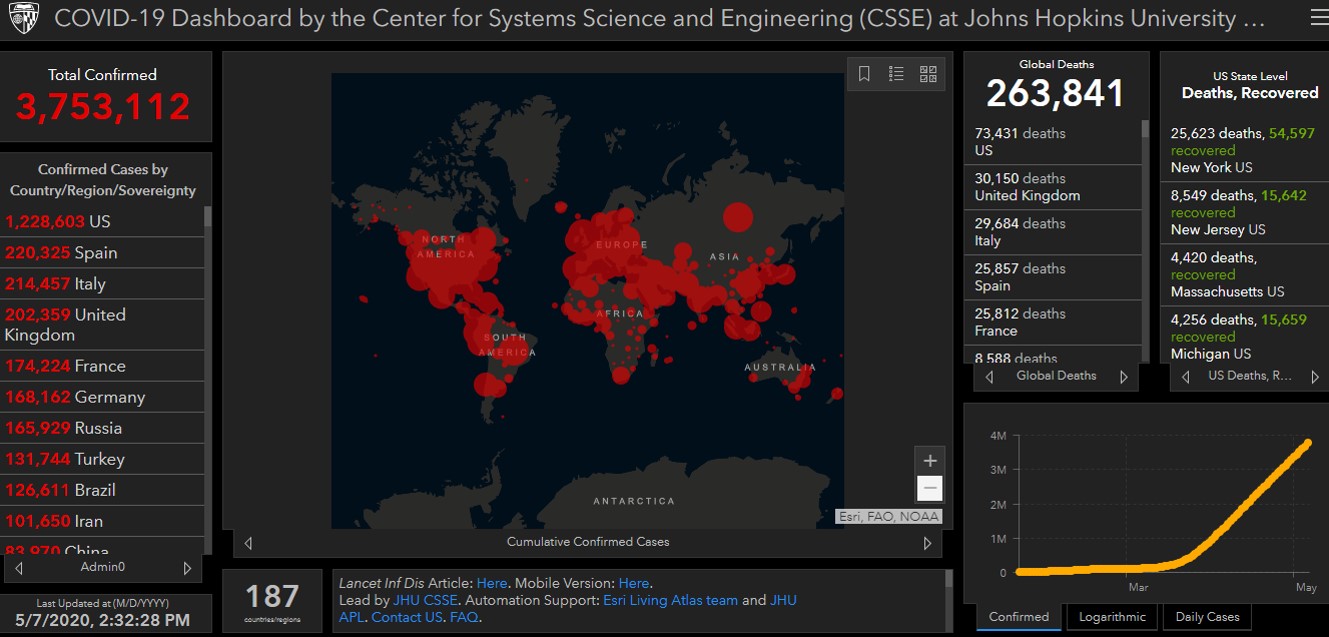Switch to the Logarithmic chart tab
Image resolution: width=1329 pixels, height=637 pixels.
click(1110, 617)
